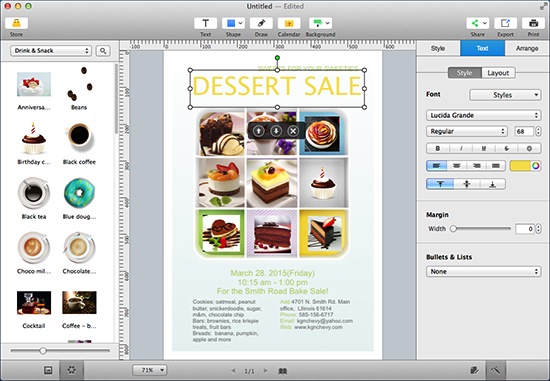Open the Regular typeface dropdown
The image size is (550, 381).
click(467, 131)
